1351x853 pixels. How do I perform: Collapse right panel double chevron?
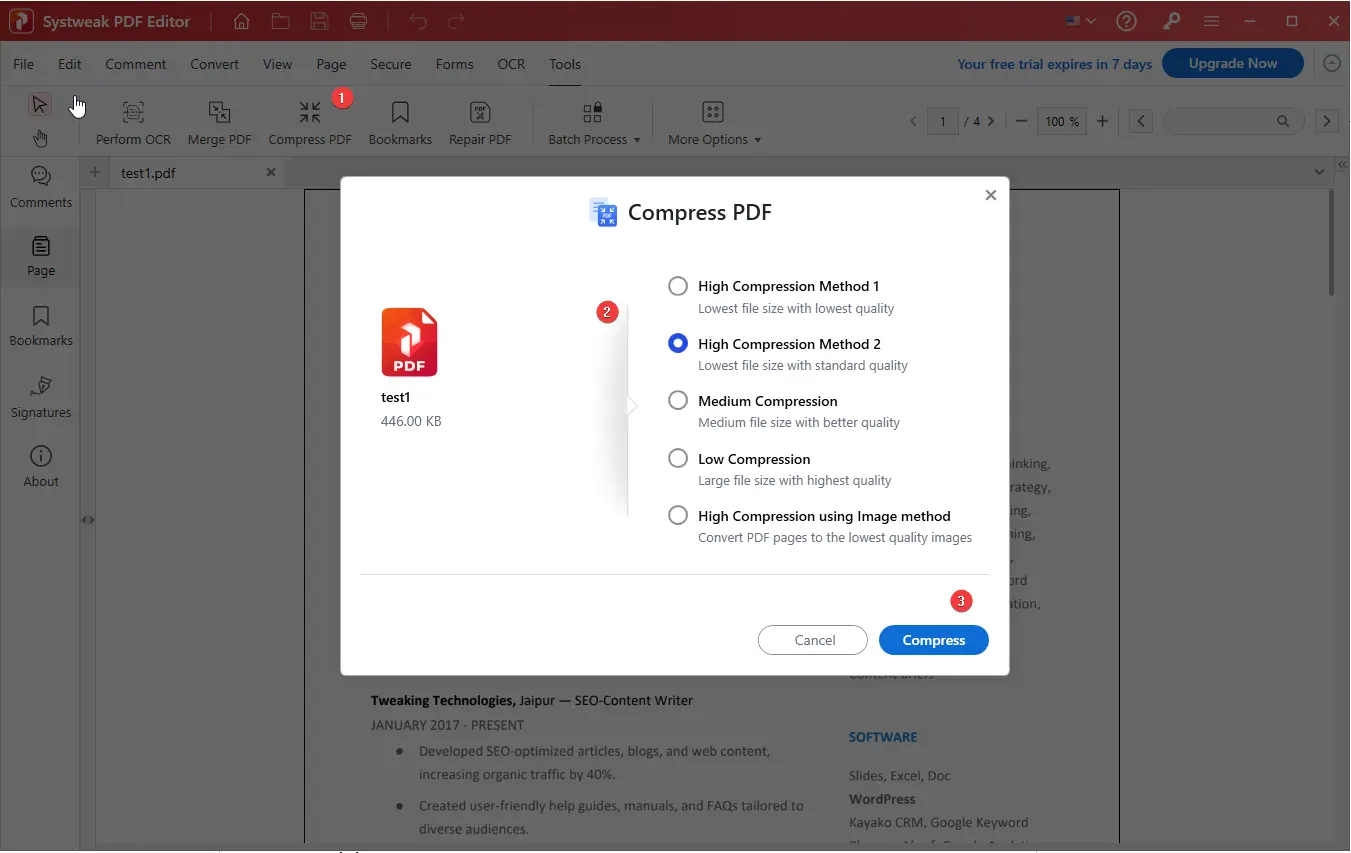[1342, 164]
